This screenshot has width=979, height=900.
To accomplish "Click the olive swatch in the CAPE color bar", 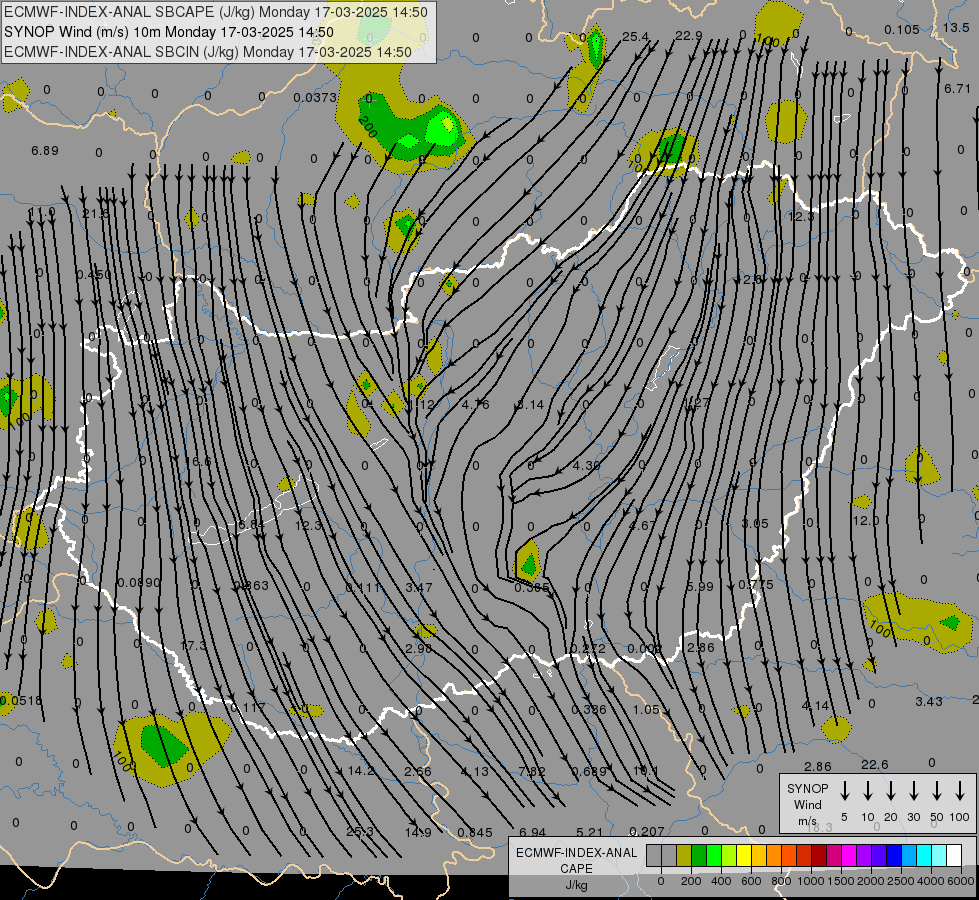I will (x=684, y=856).
